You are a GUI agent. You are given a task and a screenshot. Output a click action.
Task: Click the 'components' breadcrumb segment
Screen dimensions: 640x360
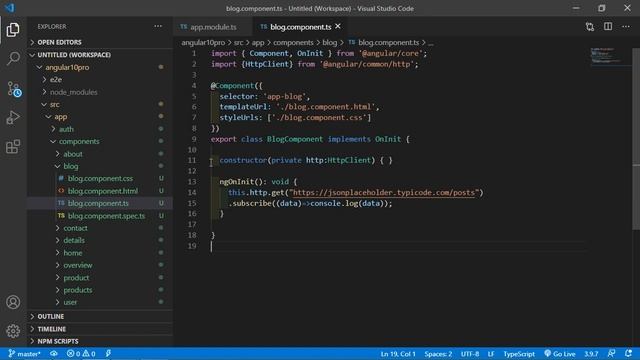[x=293, y=42]
